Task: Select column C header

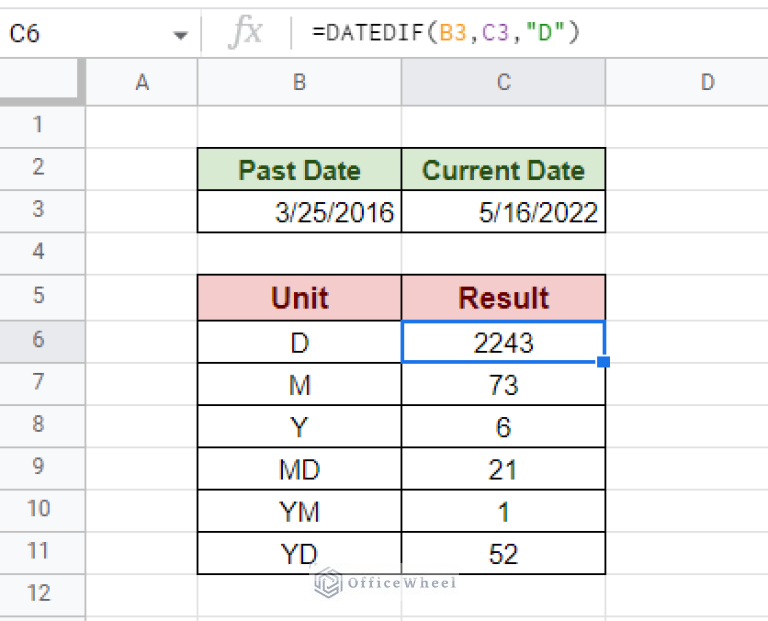Action: click(503, 83)
